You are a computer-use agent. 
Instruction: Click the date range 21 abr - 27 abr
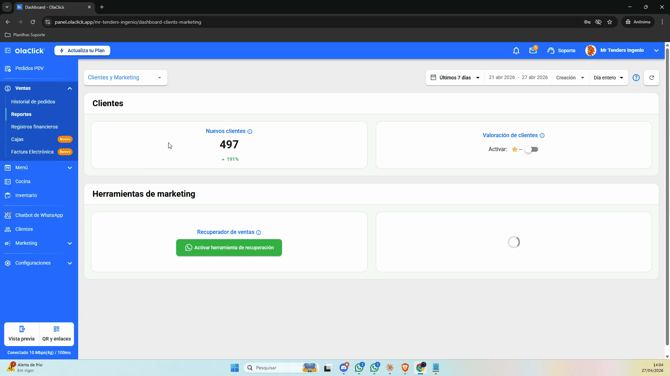click(518, 77)
